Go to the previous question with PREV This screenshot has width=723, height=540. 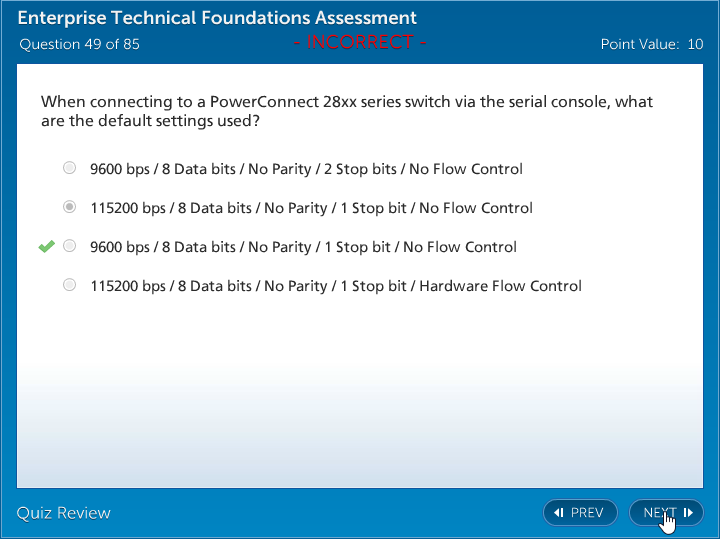click(580, 513)
